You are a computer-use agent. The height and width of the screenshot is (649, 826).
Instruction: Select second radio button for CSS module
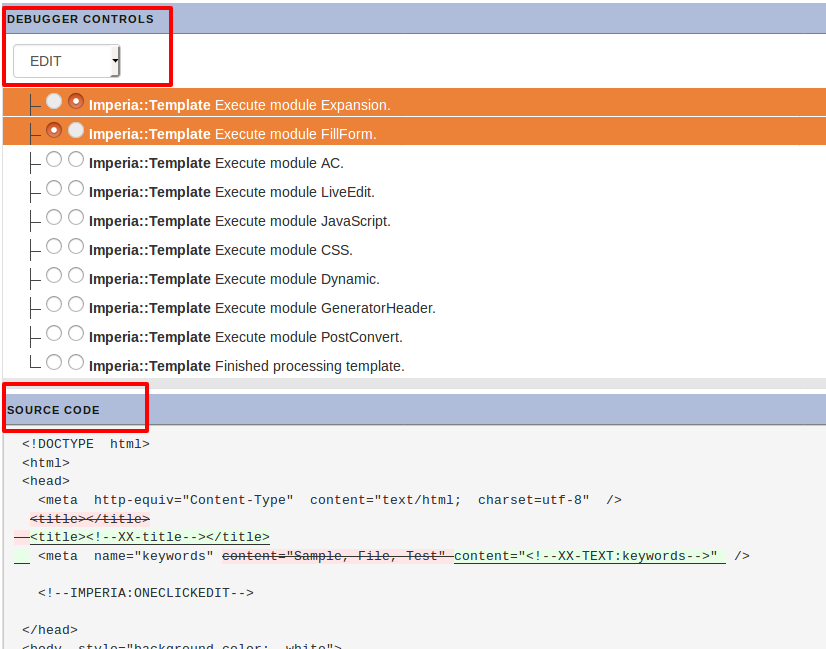[x=76, y=246]
